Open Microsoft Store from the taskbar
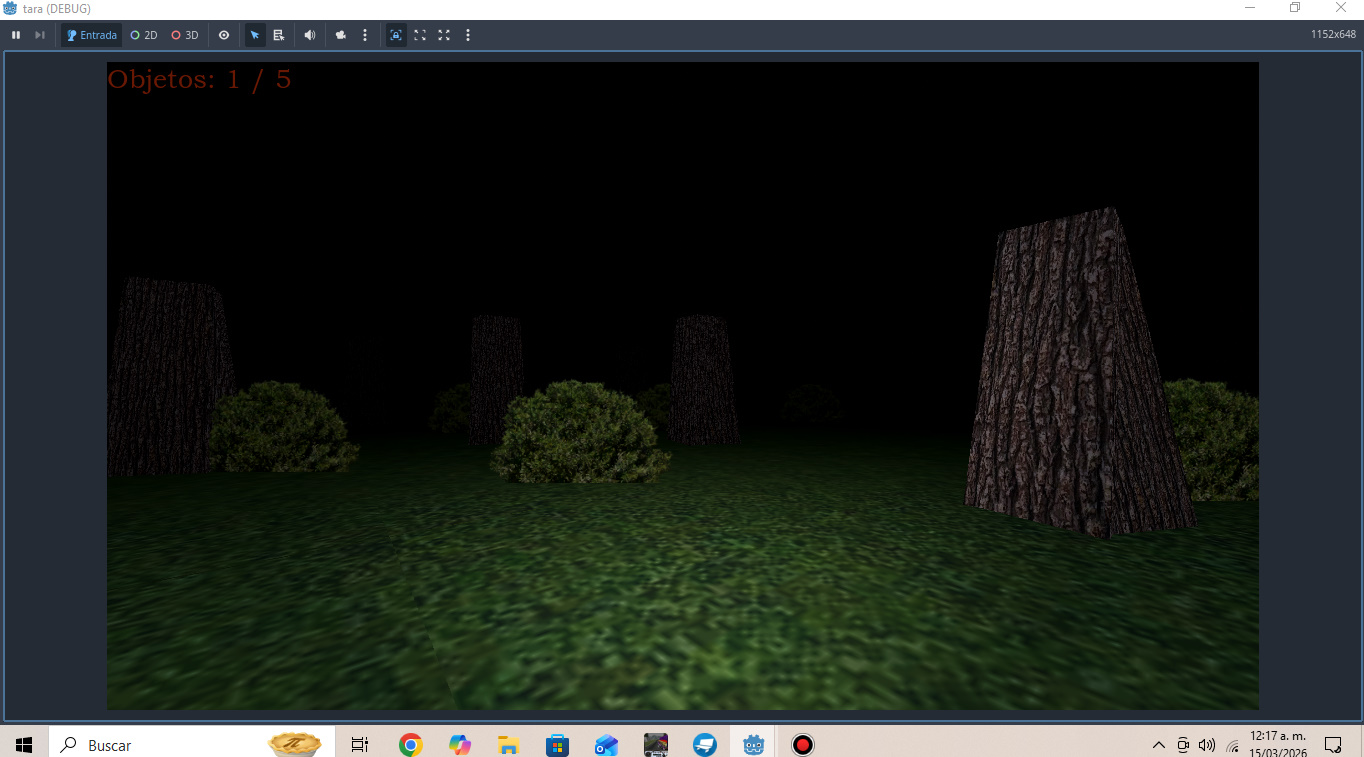The width and height of the screenshot is (1364, 757). 557,745
